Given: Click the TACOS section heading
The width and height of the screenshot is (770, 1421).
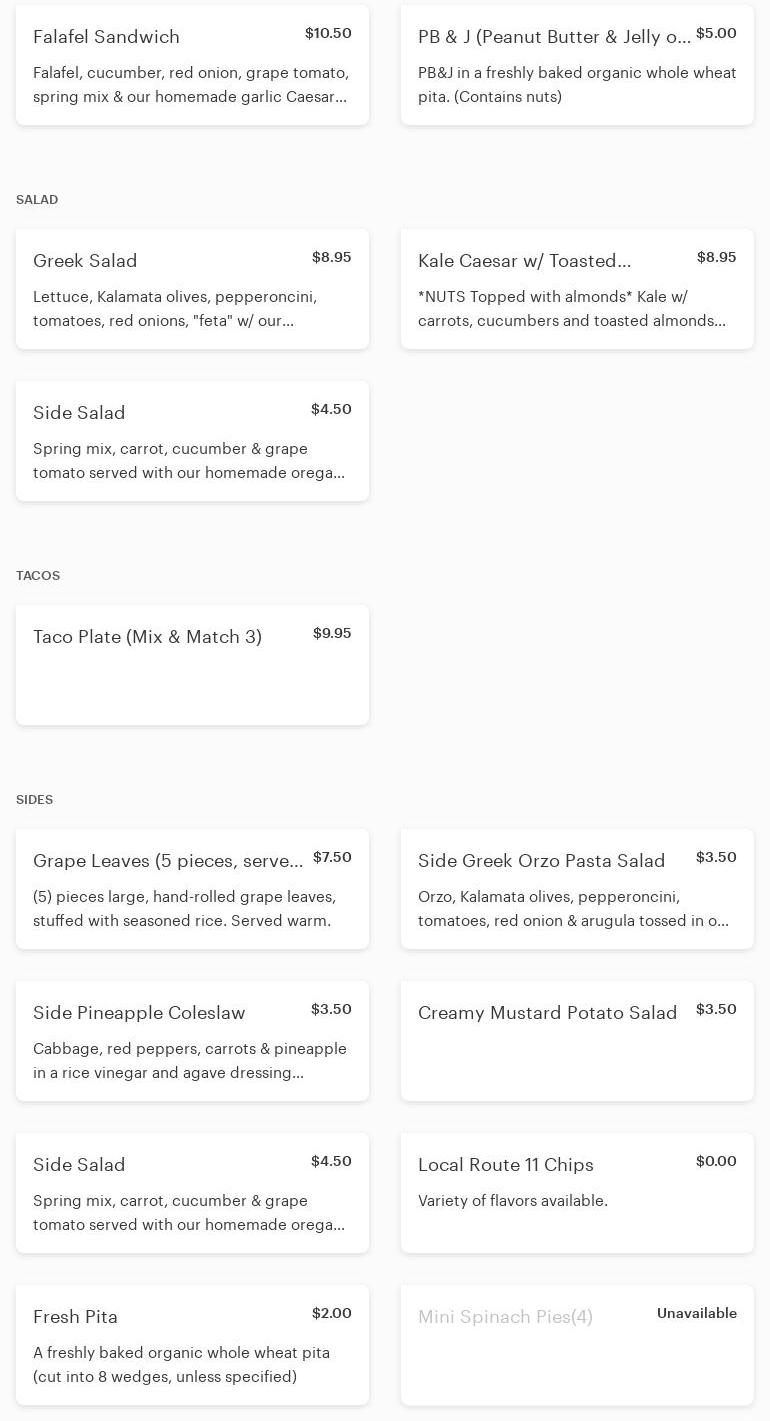Looking at the screenshot, I should (x=38, y=576).
